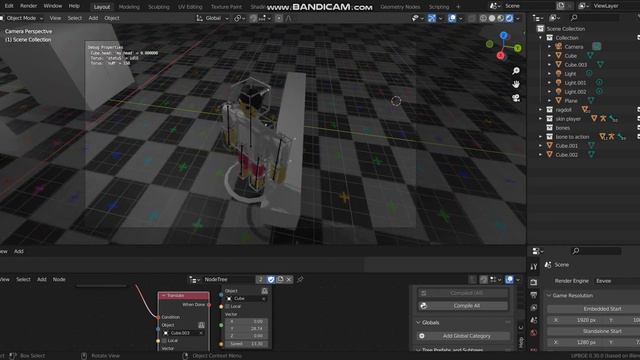The image size is (640, 360).
Task: Open the Tool tab in Properties editor
Action: click(533, 267)
